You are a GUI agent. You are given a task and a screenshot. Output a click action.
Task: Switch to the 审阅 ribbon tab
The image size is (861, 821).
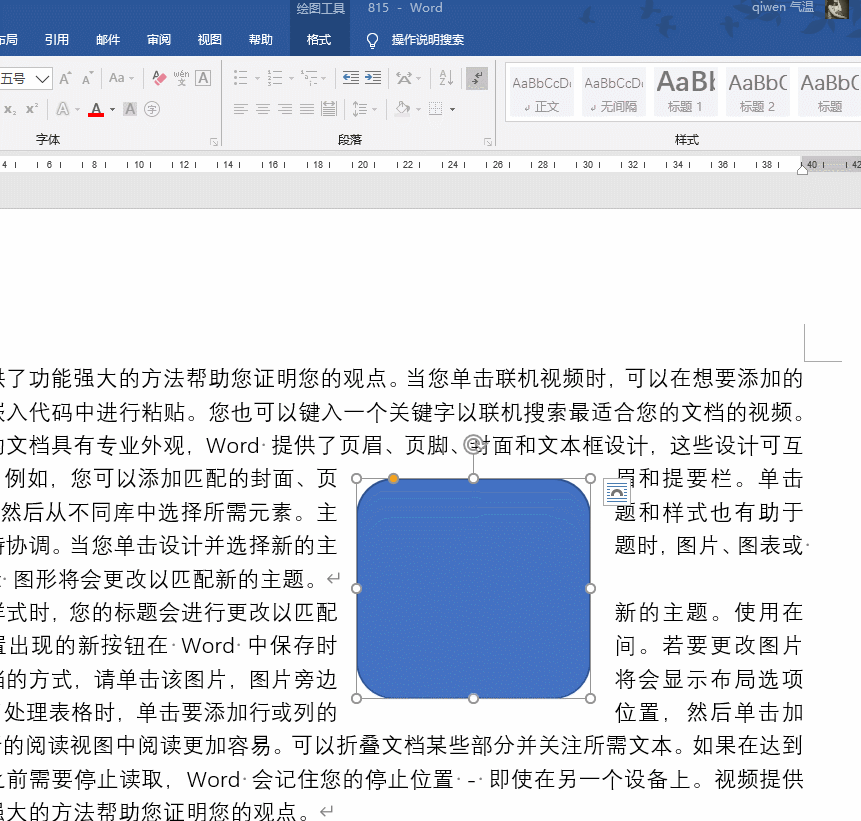point(158,40)
